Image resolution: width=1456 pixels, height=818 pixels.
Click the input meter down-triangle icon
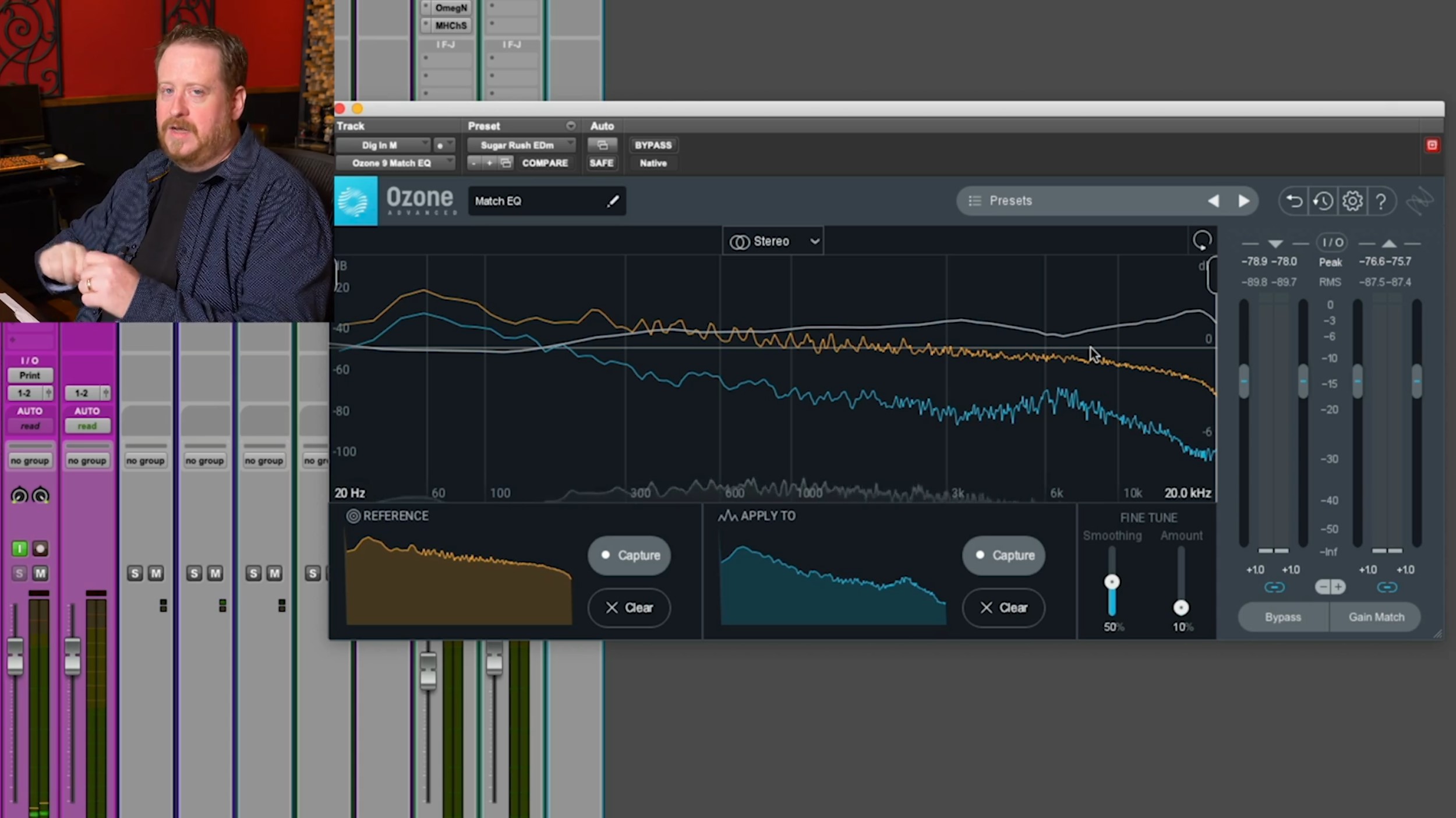1275,244
